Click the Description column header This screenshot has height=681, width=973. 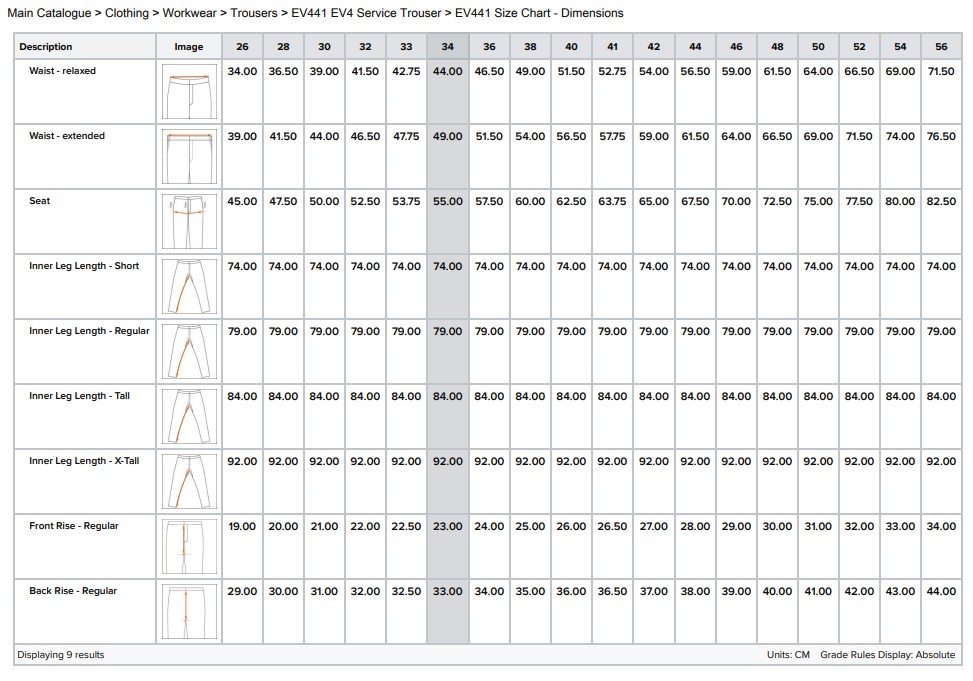[x=46, y=47]
